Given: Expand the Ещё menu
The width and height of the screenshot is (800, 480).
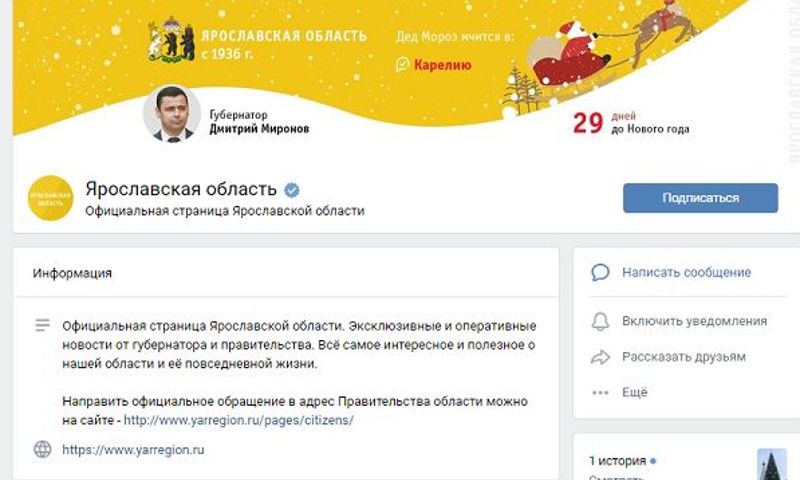Looking at the screenshot, I should click(635, 392).
